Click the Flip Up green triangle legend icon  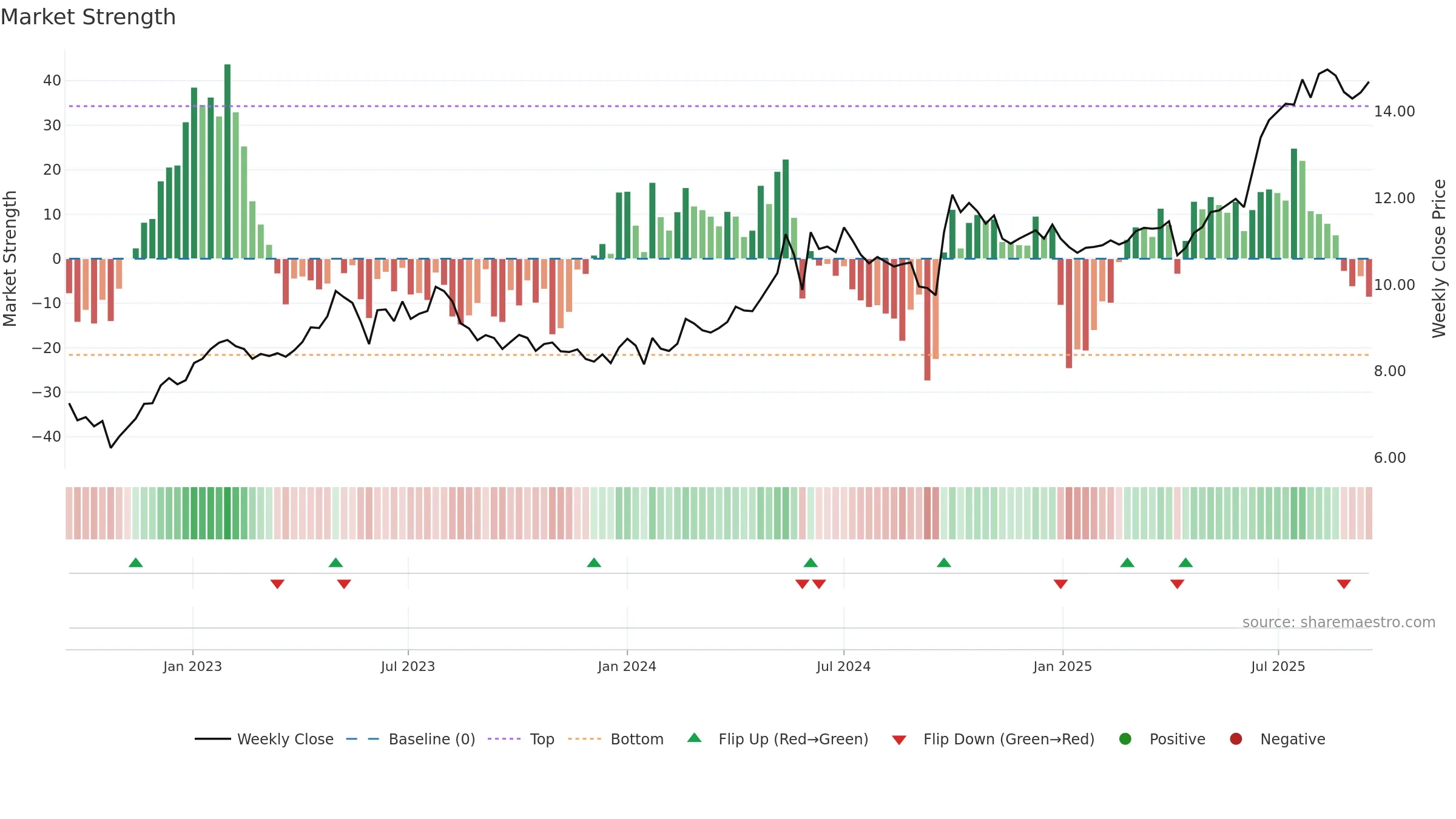click(695, 738)
